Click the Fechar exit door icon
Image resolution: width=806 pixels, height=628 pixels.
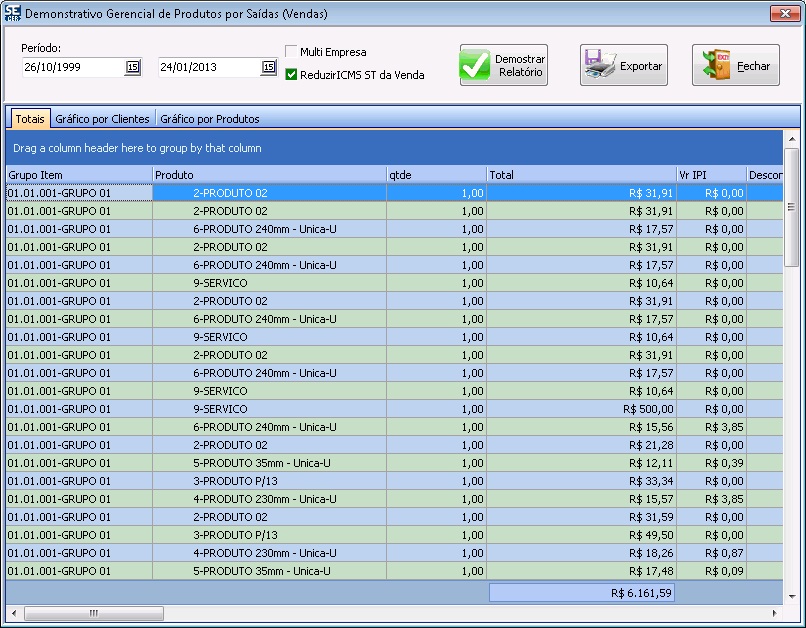[714, 66]
